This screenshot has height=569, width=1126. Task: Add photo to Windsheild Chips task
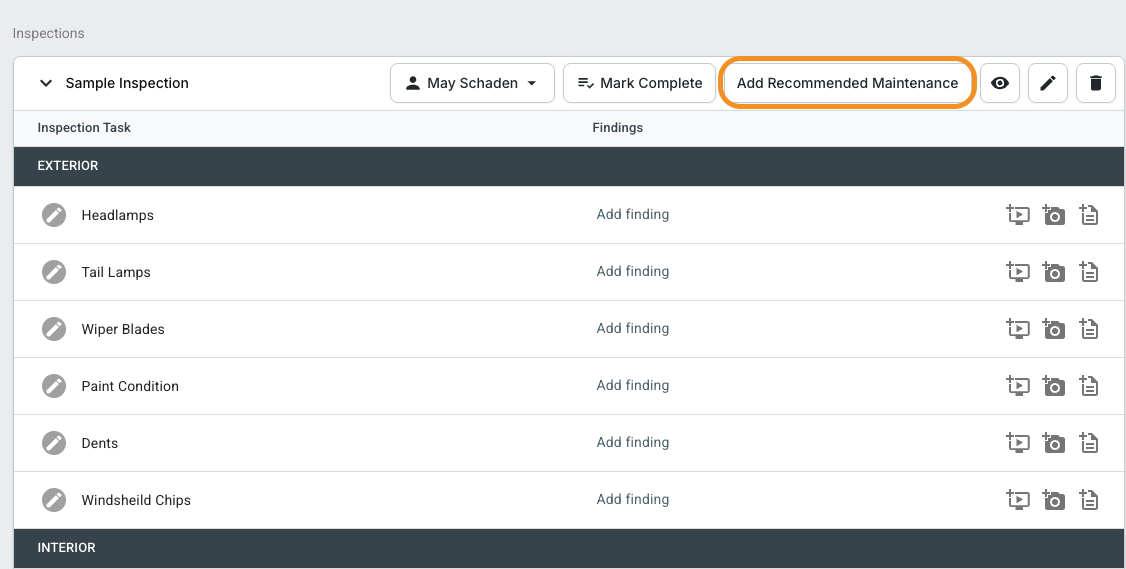point(1053,499)
